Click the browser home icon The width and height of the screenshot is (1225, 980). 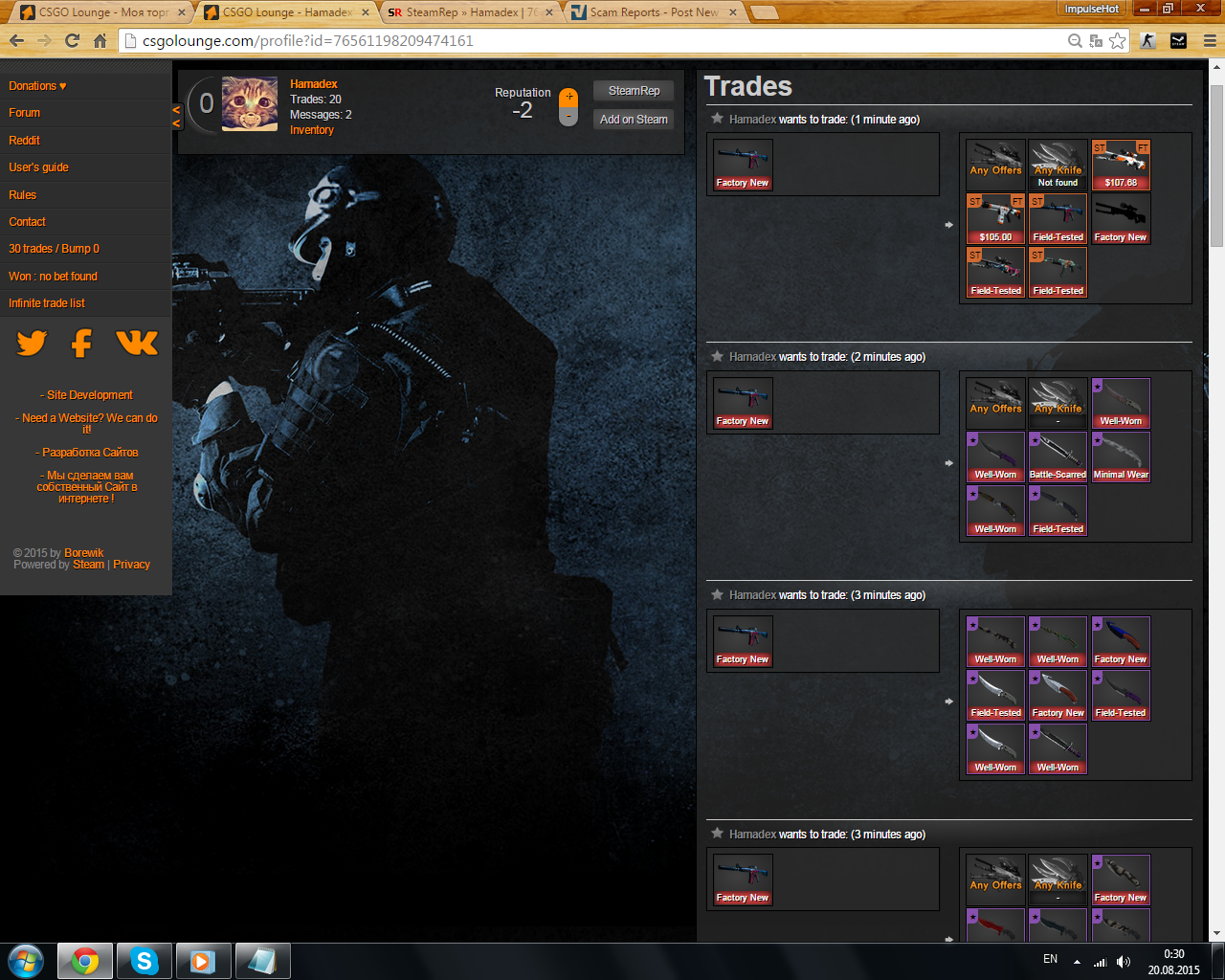(100, 40)
